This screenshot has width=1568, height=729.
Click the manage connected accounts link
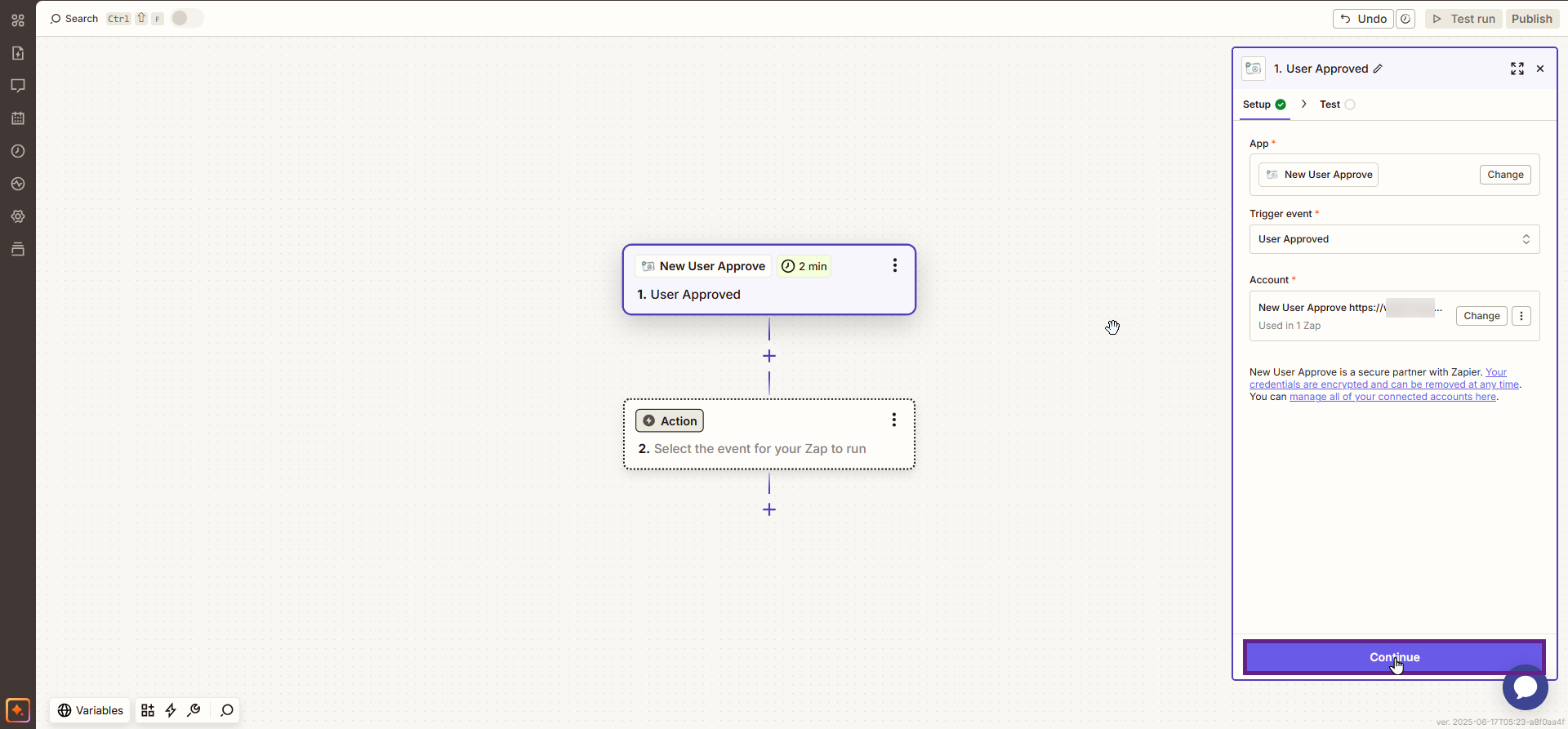pos(1392,397)
